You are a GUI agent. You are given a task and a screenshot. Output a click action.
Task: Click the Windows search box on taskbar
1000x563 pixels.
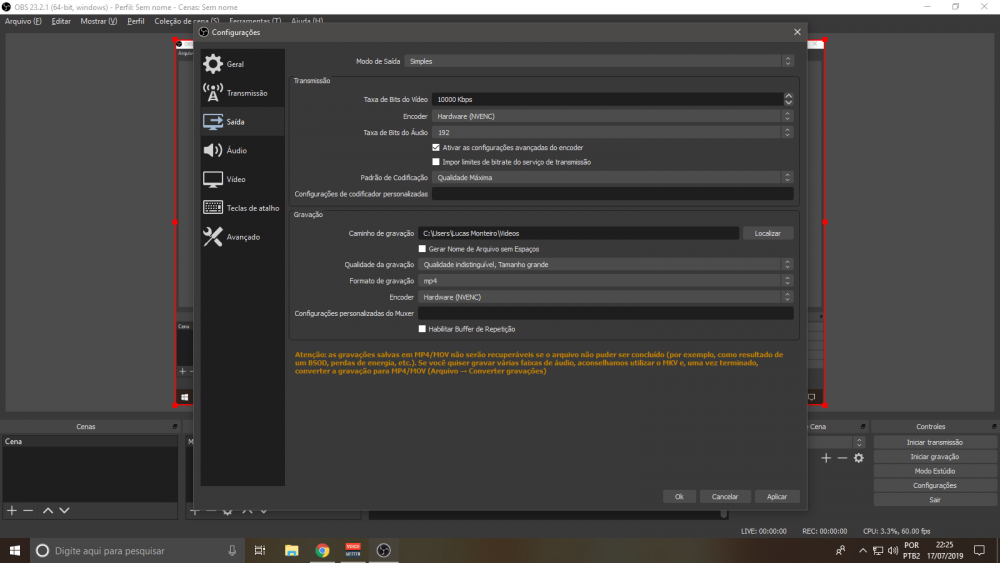coord(137,550)
